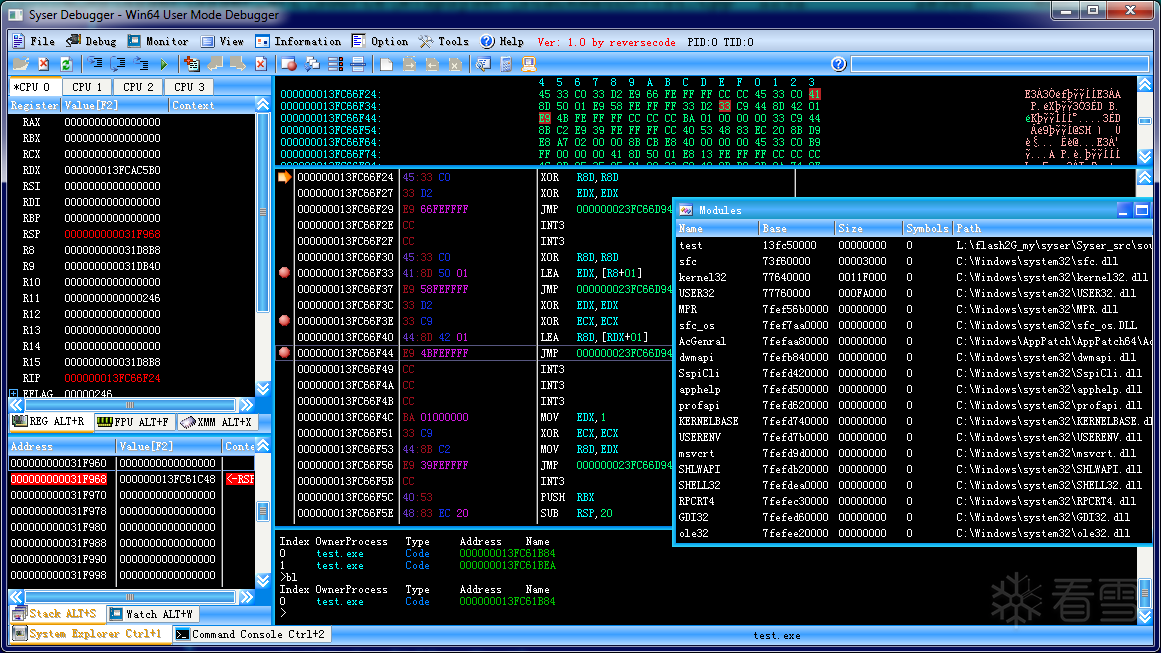The image size is (1161, 653).
Task: Open the Watch ALT+W tab
Action: [x=152, y=613]
